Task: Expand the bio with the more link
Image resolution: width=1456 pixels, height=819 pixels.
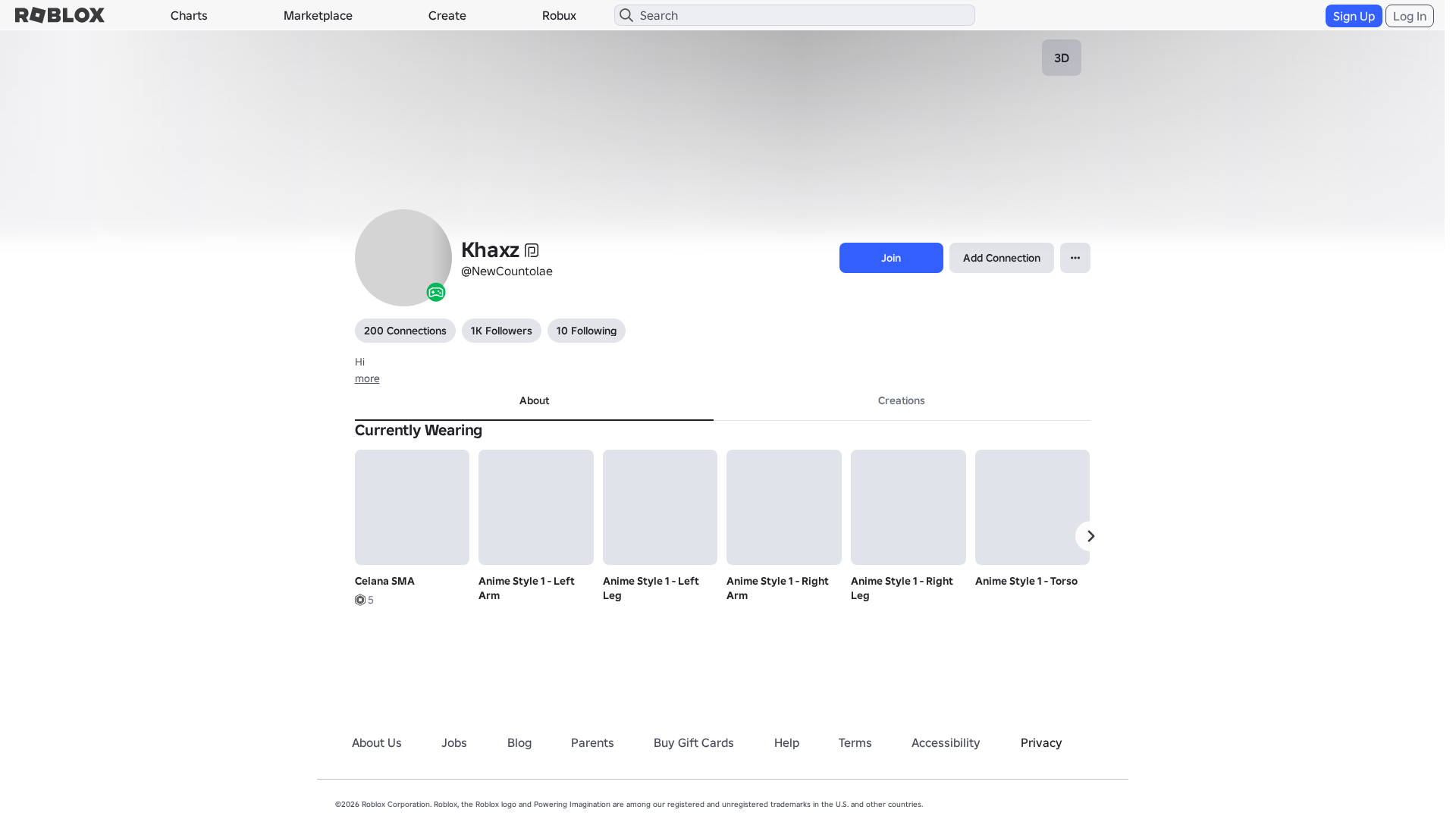Action: tap(367, 378)
